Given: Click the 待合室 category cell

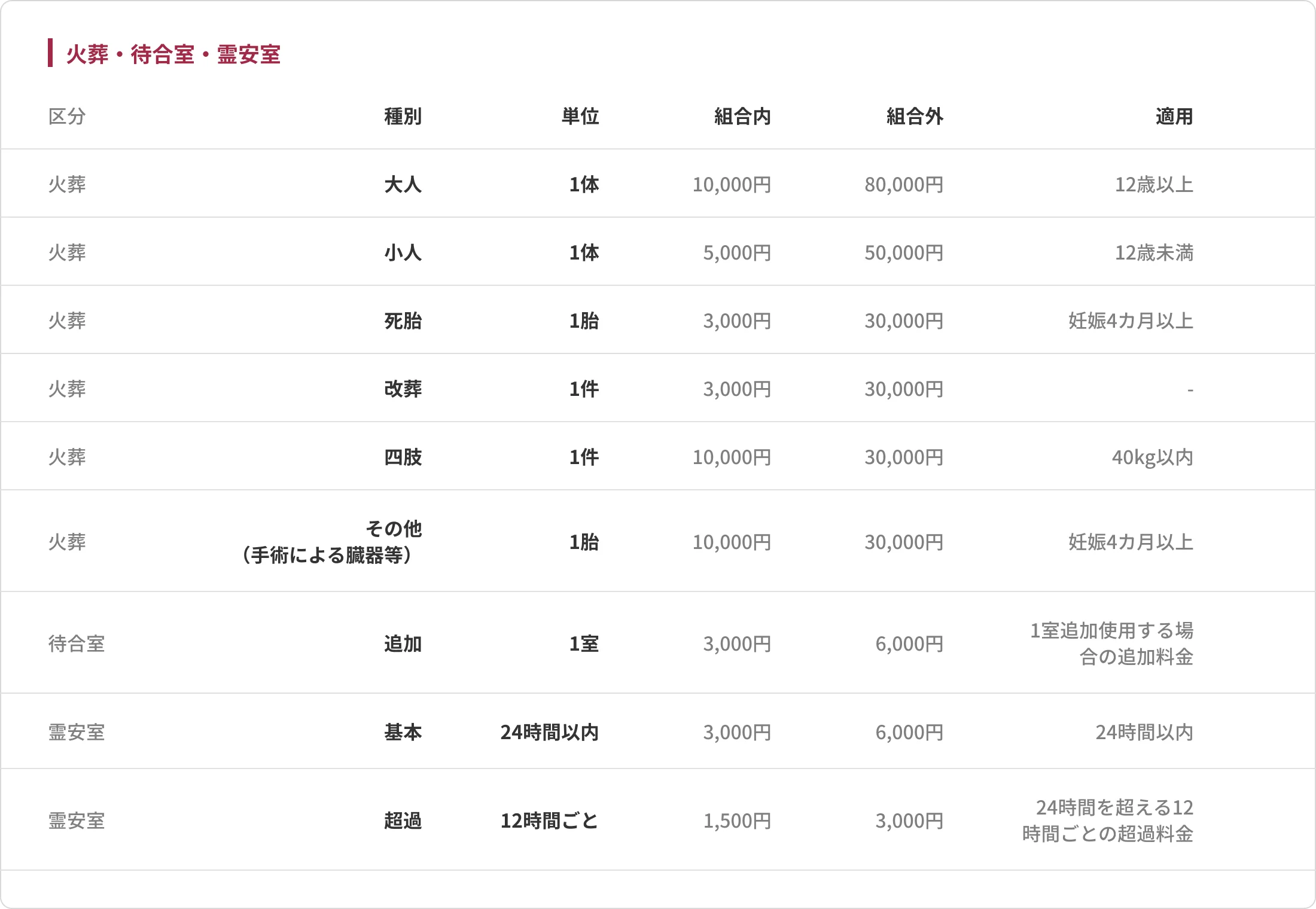Looking at the screenshot, I should [x=77, y=643].
